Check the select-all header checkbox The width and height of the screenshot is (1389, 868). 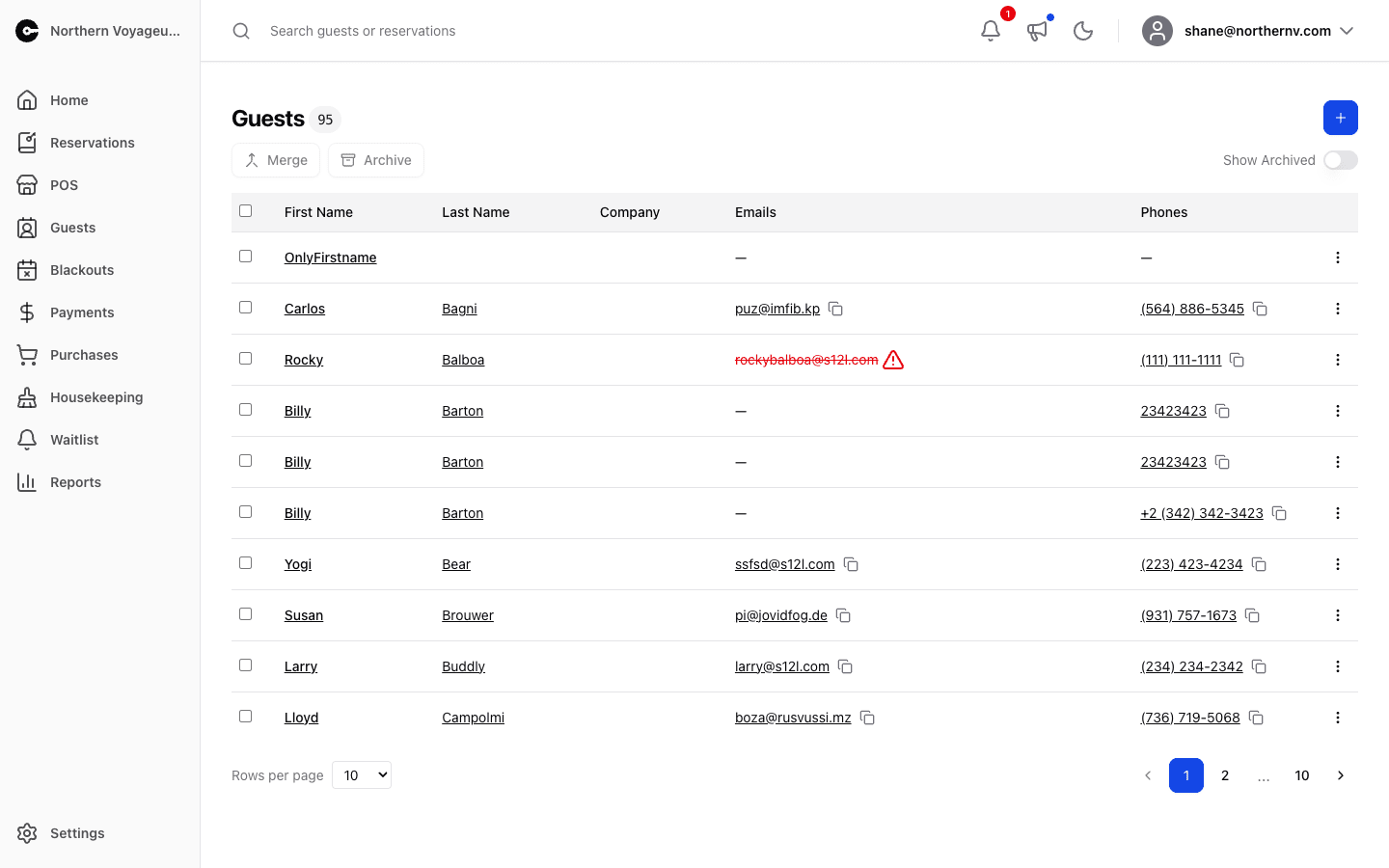coord(245,210)
